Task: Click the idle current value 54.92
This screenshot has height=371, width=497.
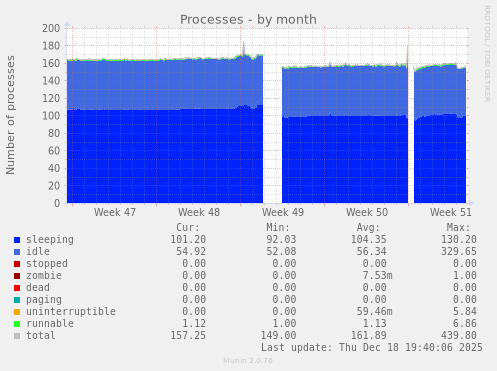Action: tap(191, 252)
